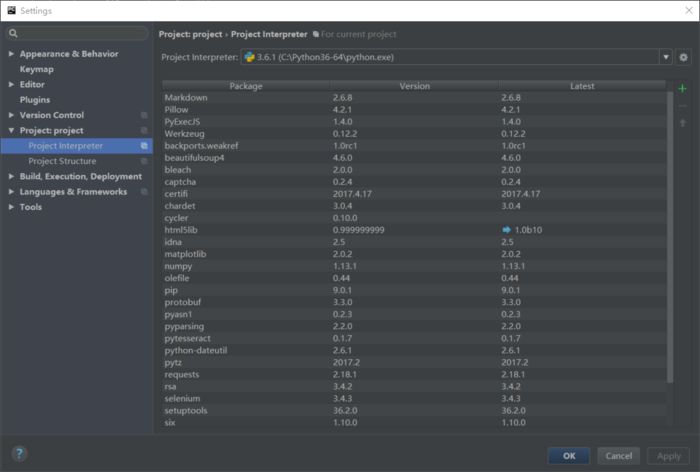Select the setuptools package row

pyautogui.click(x=414, y=410)
